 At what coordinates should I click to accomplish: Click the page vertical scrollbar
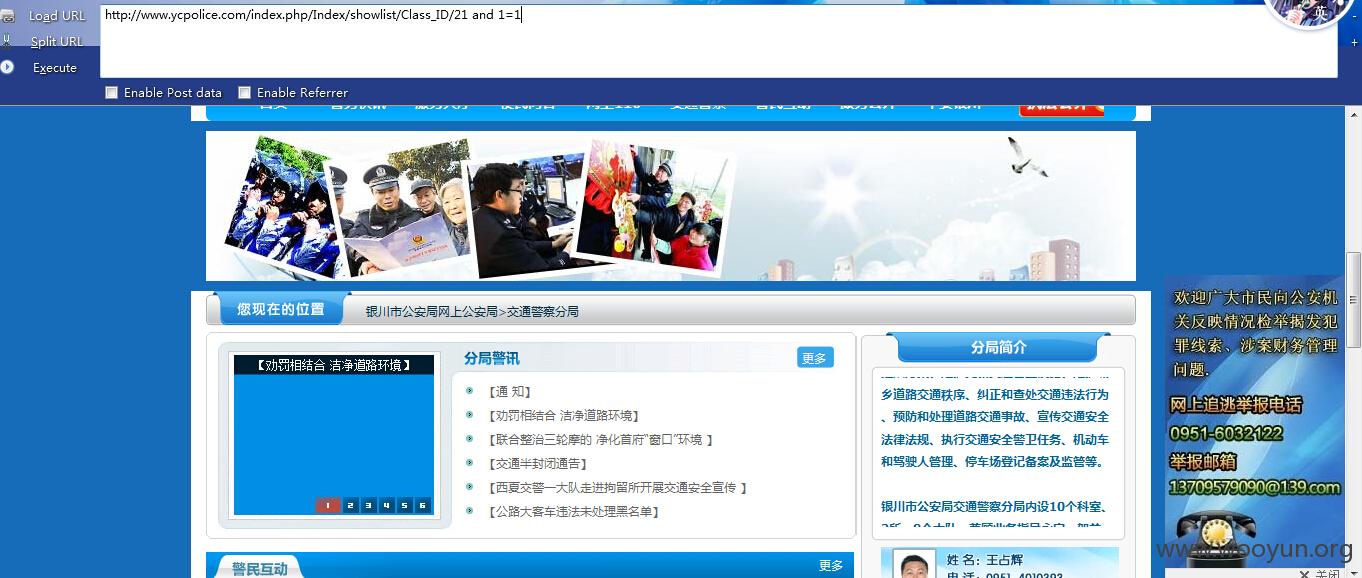tap(1354, 300)
